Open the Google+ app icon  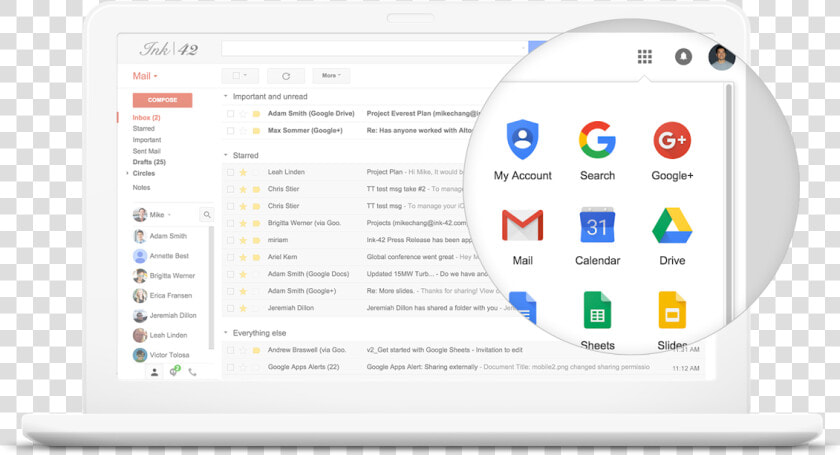coord(672,140)
